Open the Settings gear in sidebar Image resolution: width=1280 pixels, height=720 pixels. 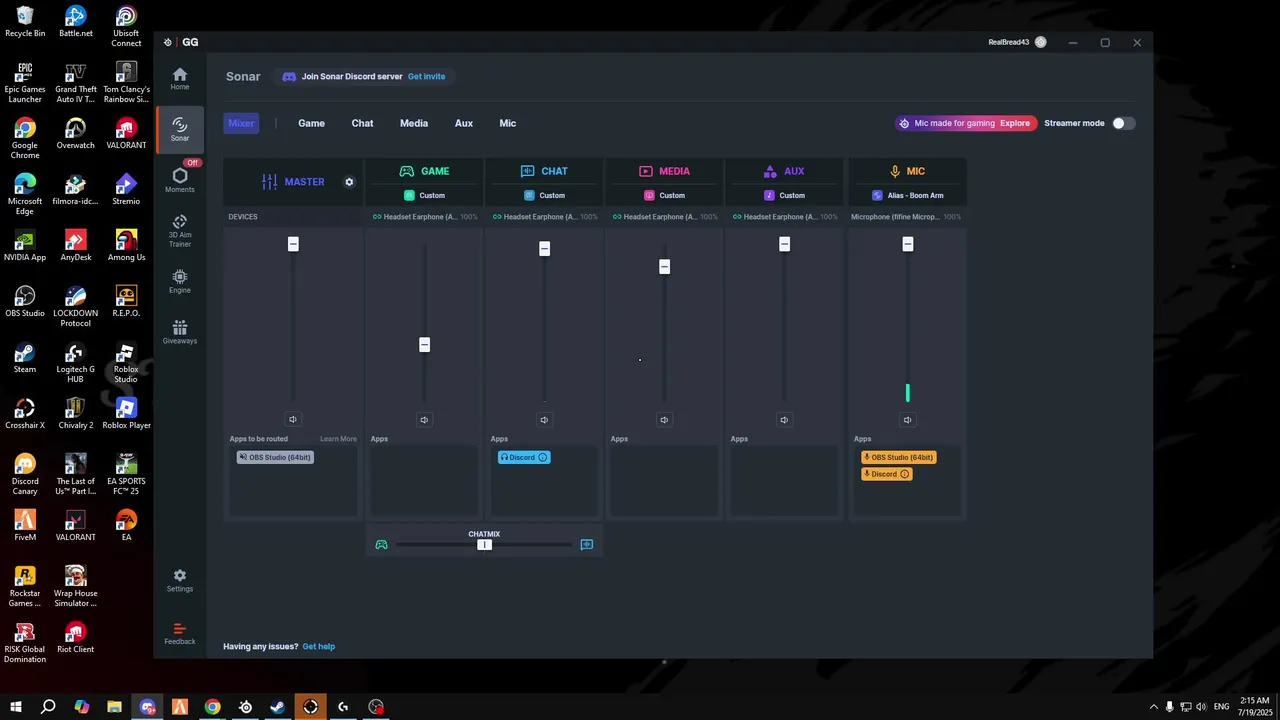(x=180, y=580)
